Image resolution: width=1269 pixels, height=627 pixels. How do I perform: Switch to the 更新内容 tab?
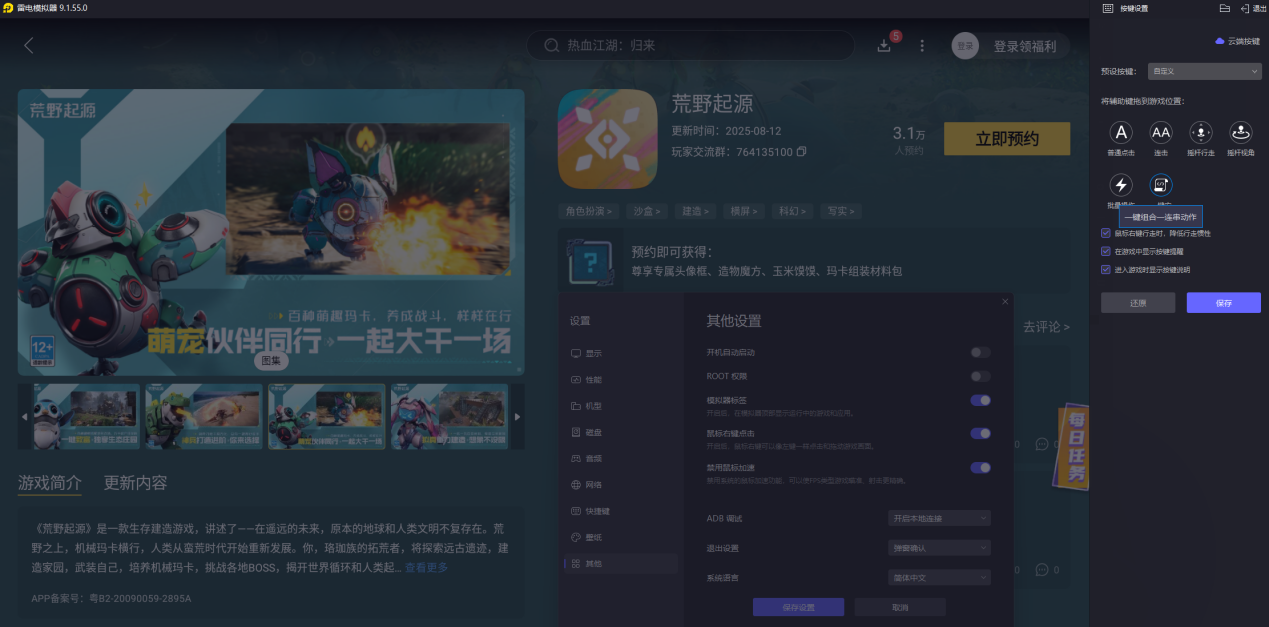pos(135,483)
